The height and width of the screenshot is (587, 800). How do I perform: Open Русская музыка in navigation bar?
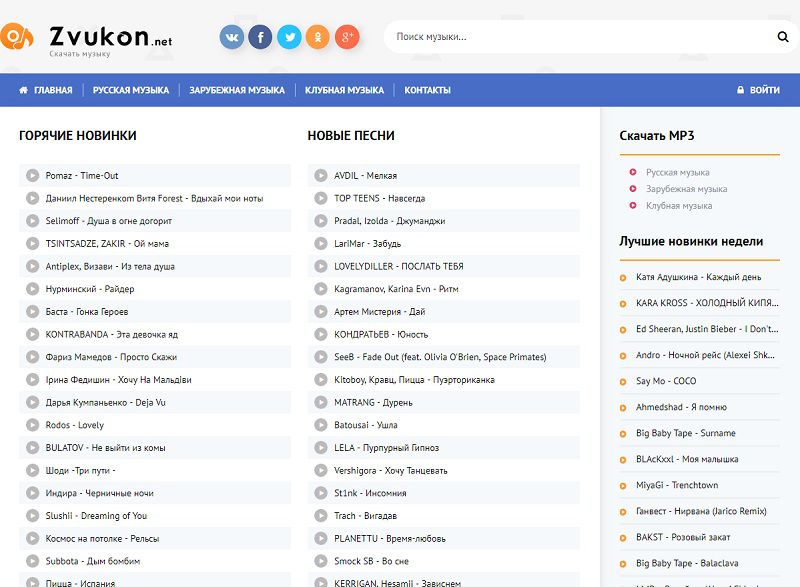(131, 90)
